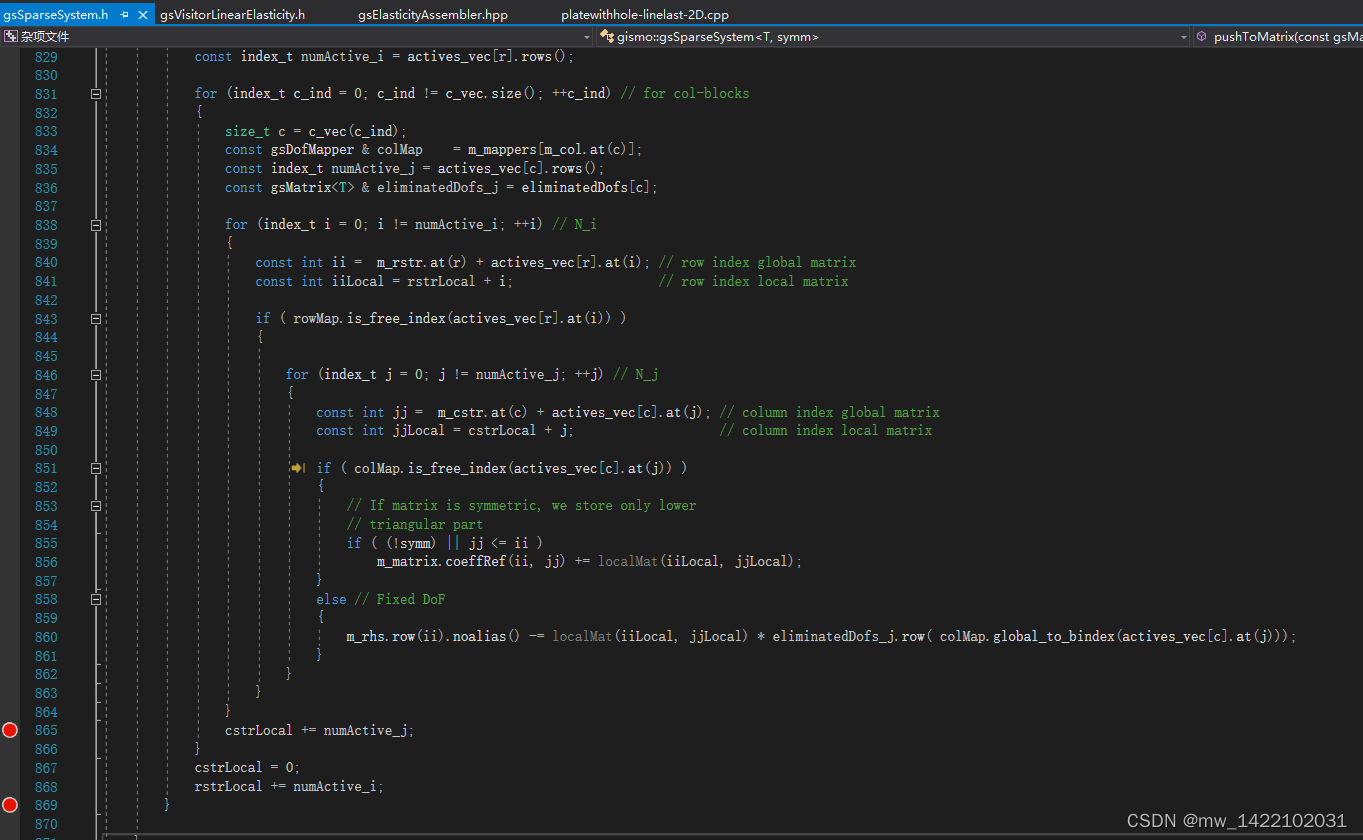Click 'm_cstr.at(c)' on line 848
Viewport: 1363px width, 840px height.
(x=483, y=413)
